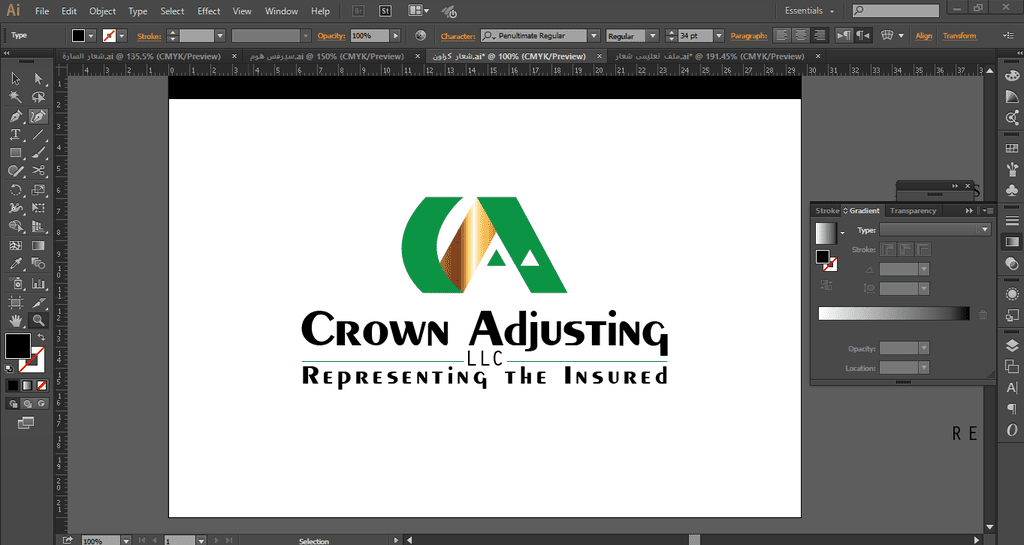Open stroke weight dropdown
1024x545 pixels.
[x=220, y=36]
